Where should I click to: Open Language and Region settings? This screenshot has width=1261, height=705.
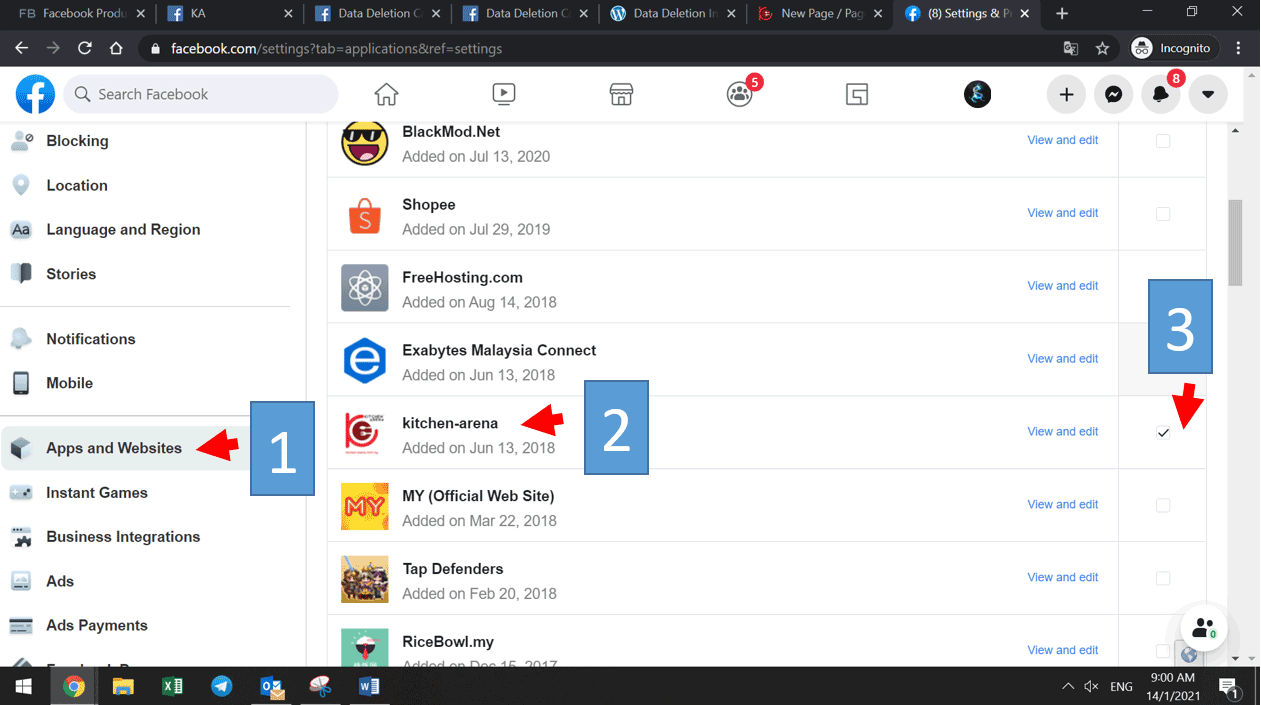click(x=123, y=229)
